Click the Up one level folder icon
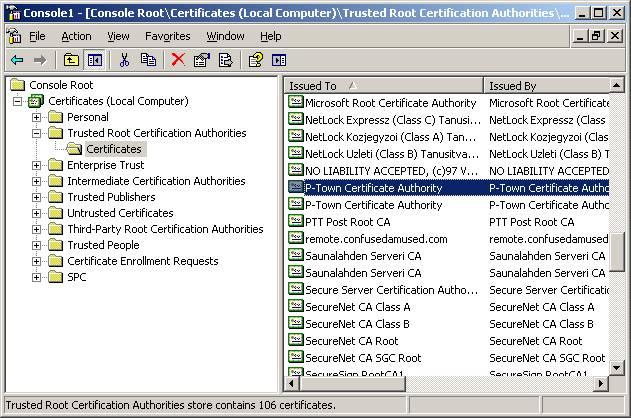Screen dimensions: 631x418 (x=71, y=60)
